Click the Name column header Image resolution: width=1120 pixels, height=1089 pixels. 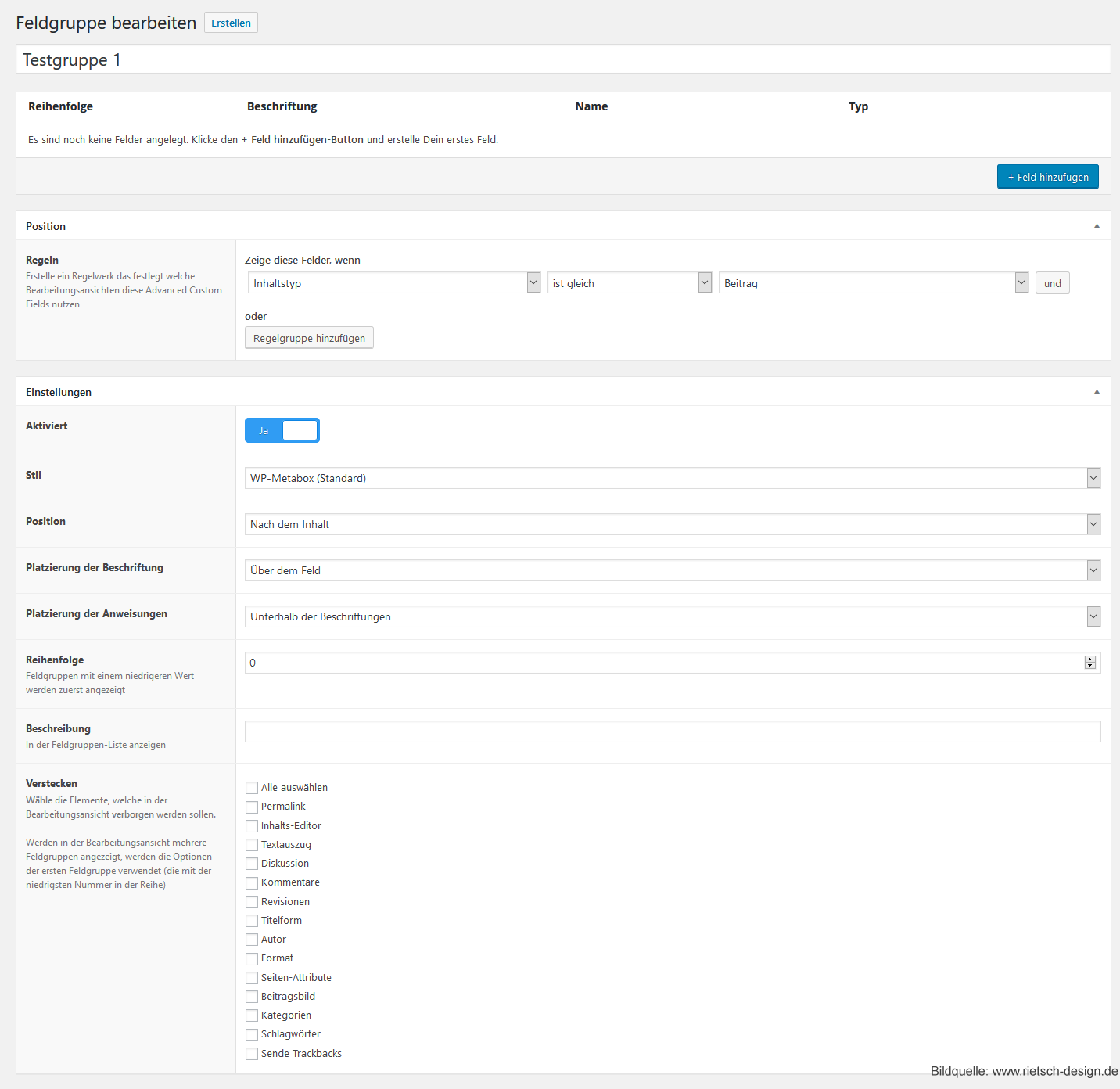[x=591, y=106]
